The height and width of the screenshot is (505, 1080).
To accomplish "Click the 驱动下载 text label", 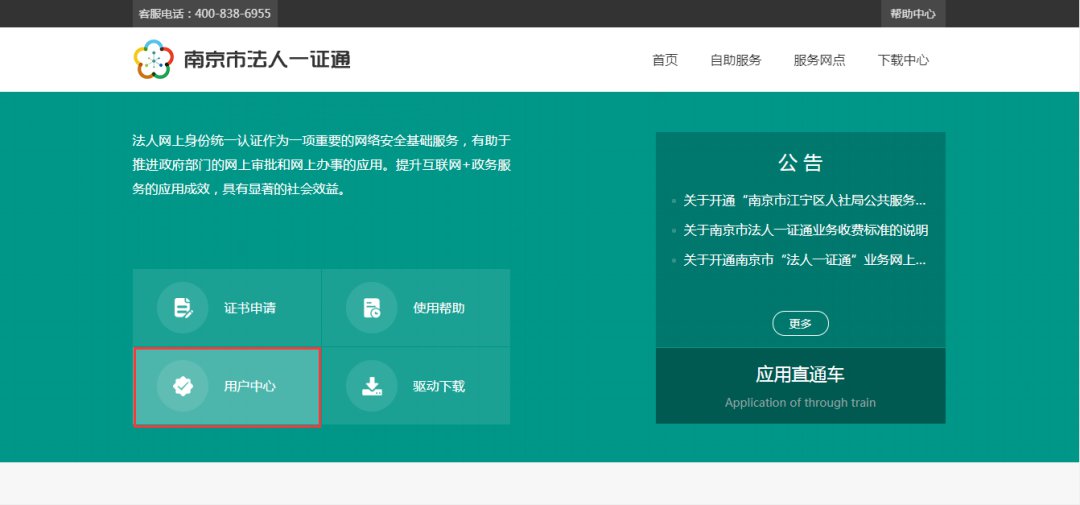I will click(x=438, y=386).
